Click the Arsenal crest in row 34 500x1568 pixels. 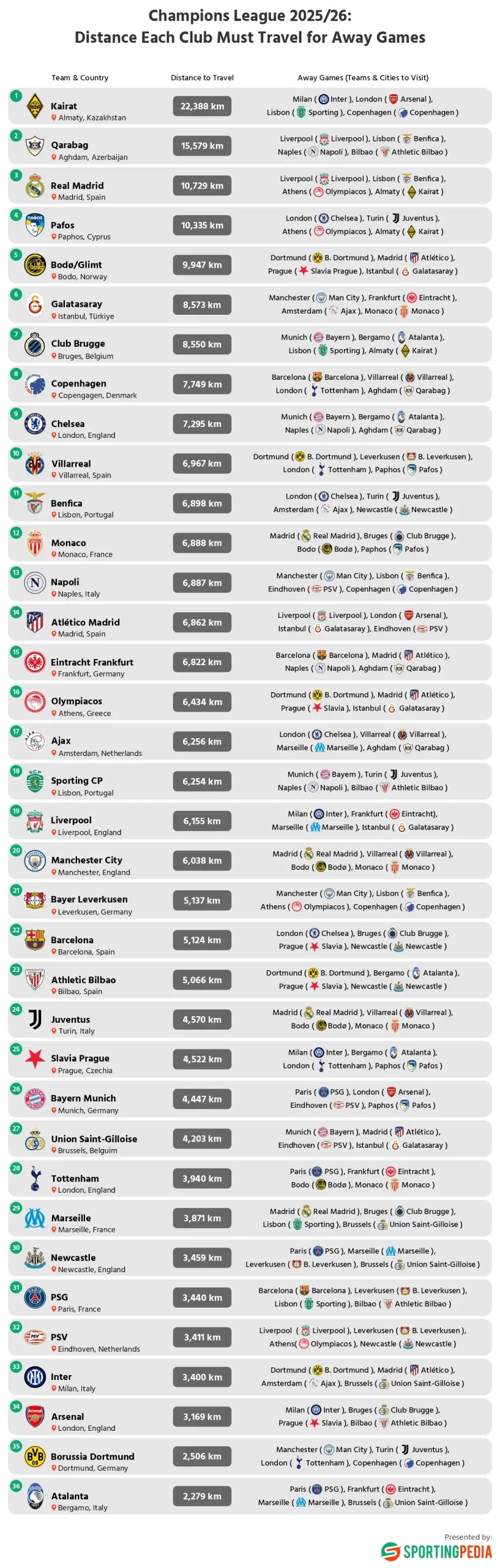pos(35,1417)
